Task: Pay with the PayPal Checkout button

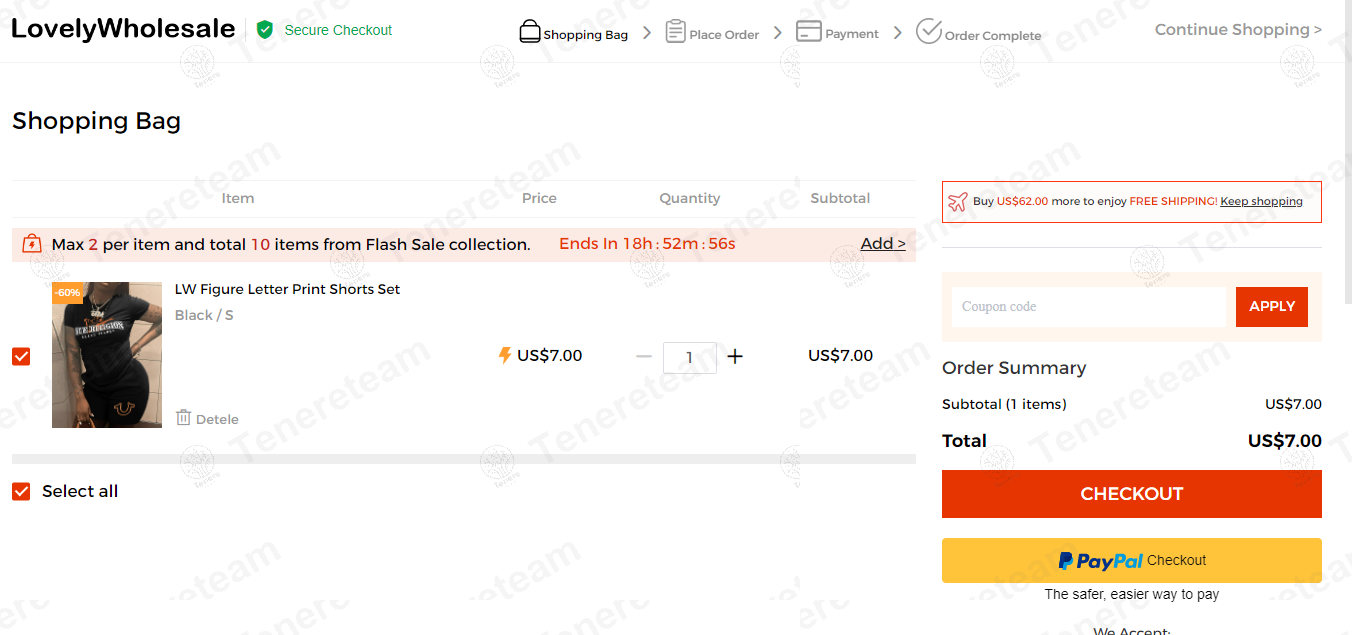Action: (x=1132, y=561)
